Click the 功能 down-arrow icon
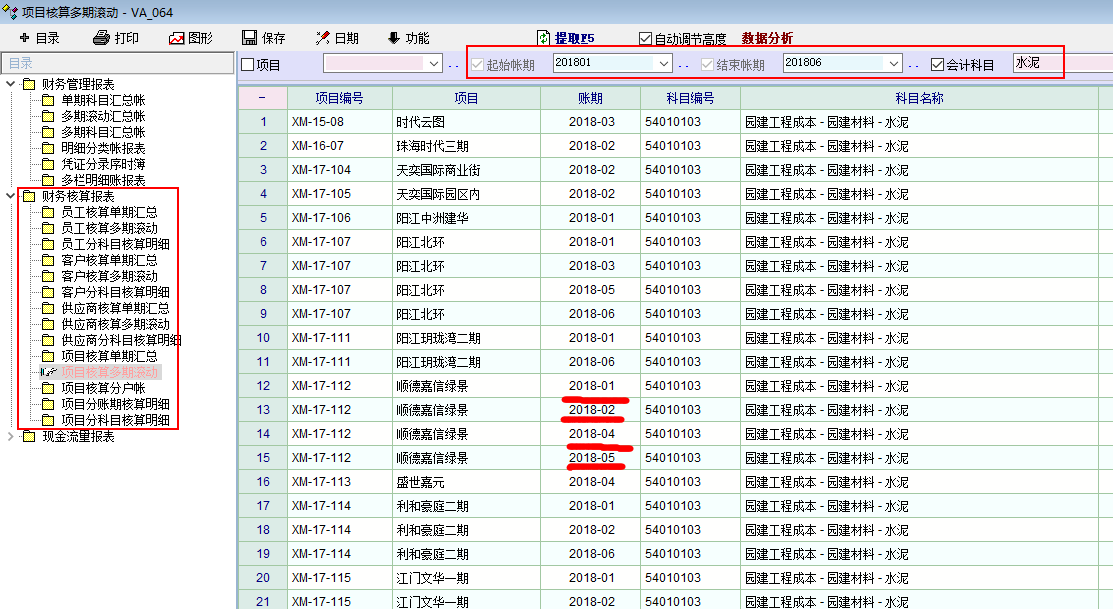This screenshot has width=1113, height=609. point(393,38)
